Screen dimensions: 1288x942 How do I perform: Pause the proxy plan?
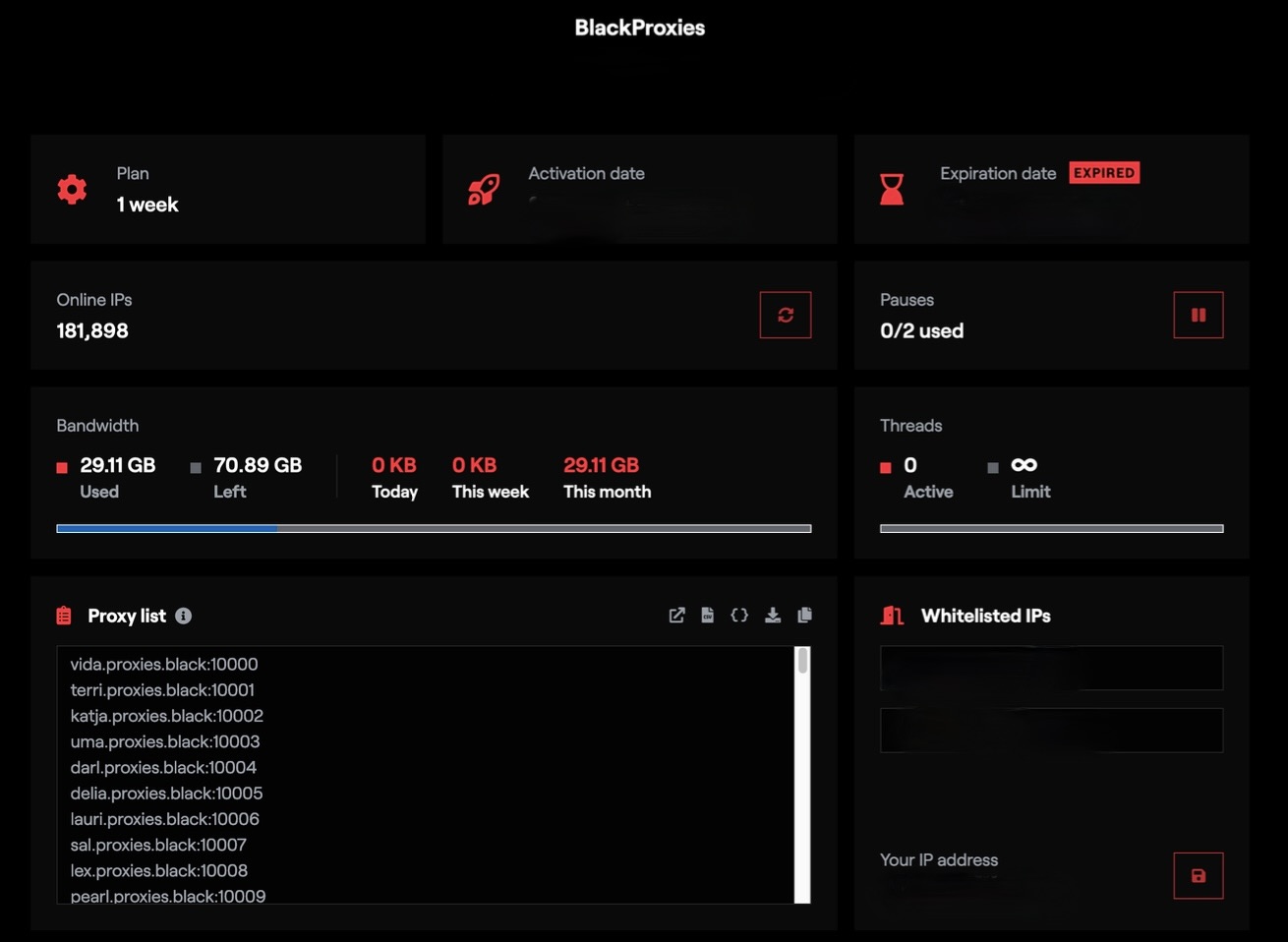tap(1198, 315)
